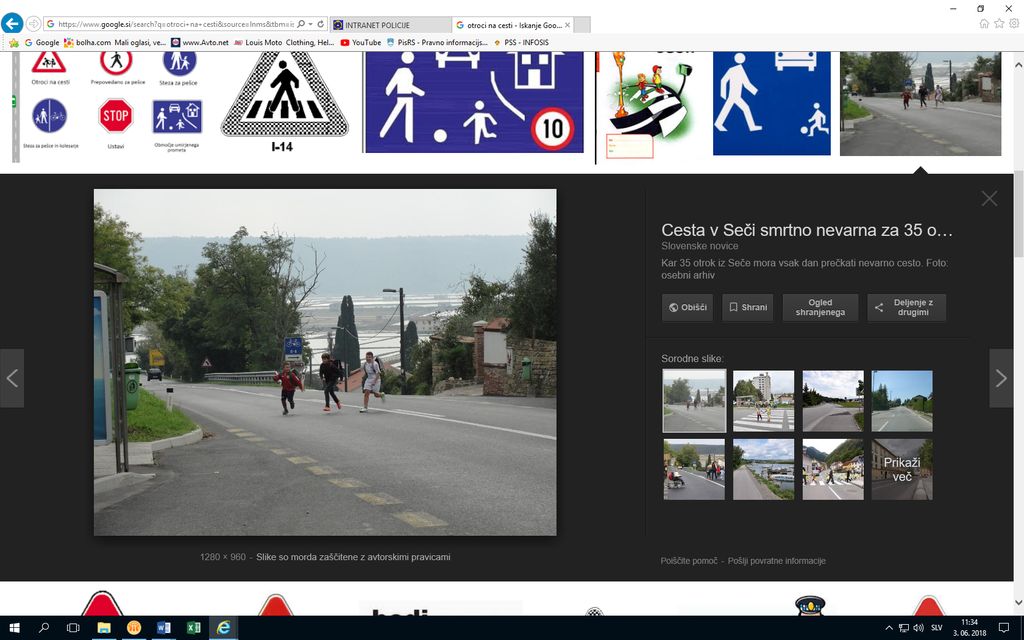1024x640 pixels.
Task: Show hidden system tray icons
Action: coord(889,627)
